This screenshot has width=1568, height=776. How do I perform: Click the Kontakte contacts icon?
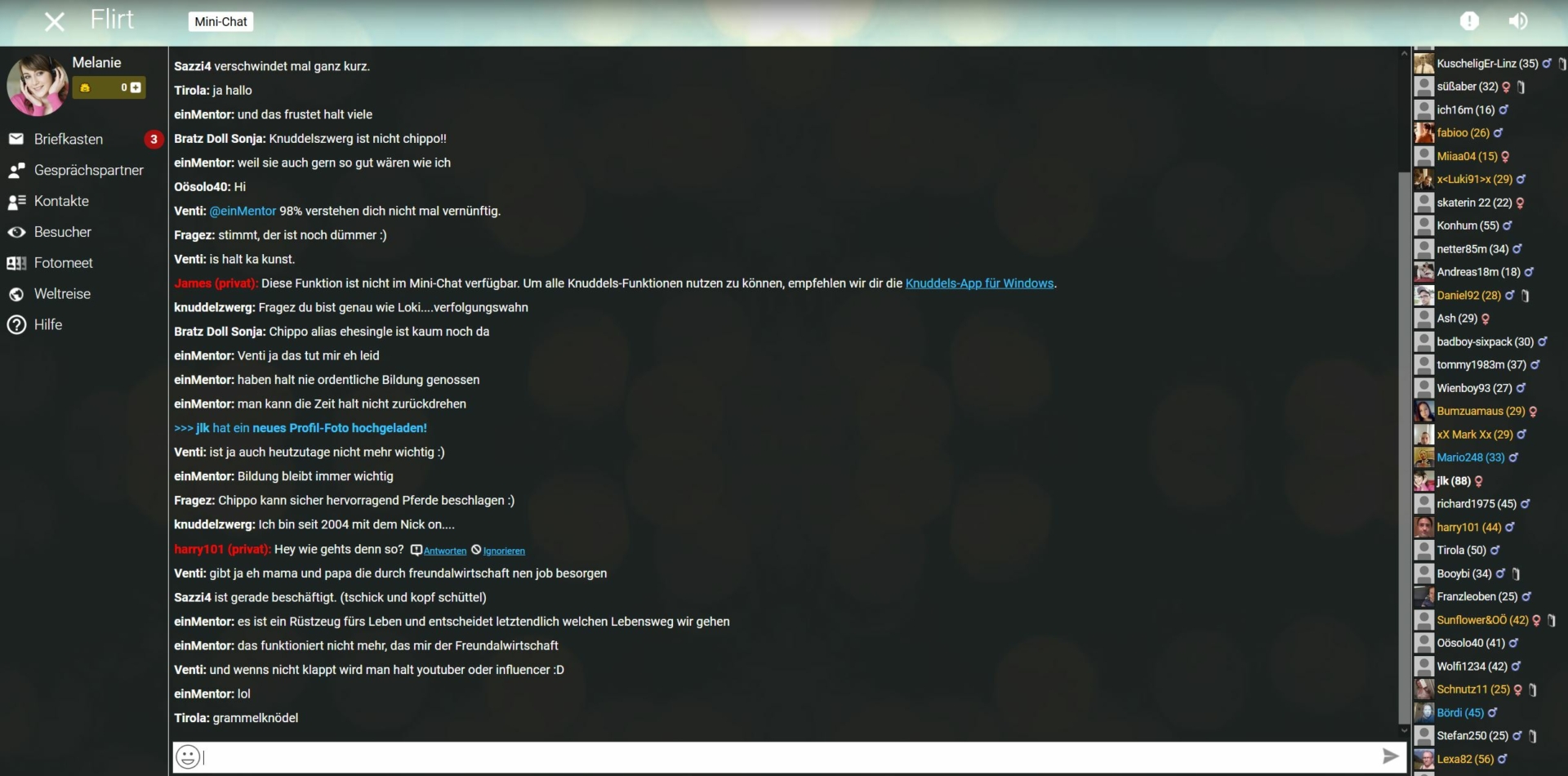[16, 201]
